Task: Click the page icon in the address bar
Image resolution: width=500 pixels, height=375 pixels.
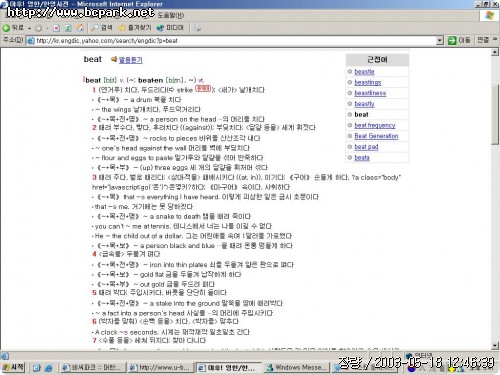Action: (30, 41)
